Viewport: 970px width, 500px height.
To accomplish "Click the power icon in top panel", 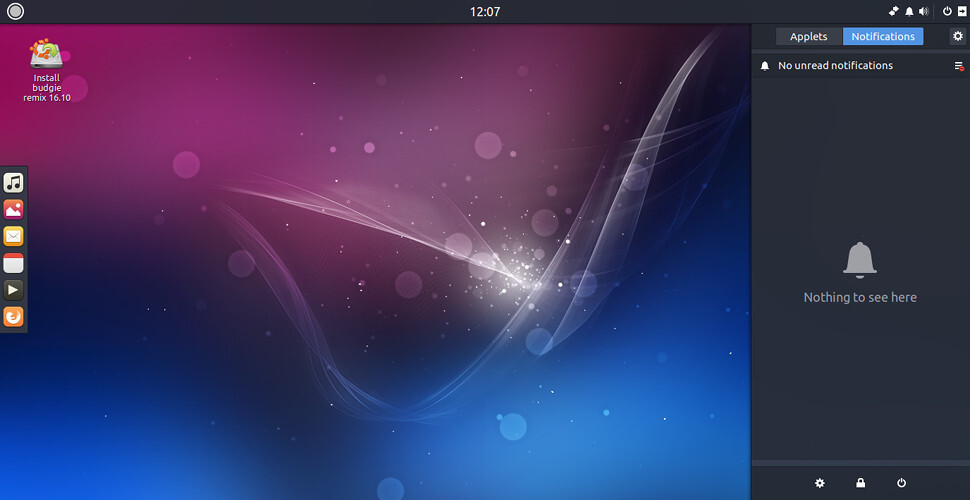I will coord(947,11).
